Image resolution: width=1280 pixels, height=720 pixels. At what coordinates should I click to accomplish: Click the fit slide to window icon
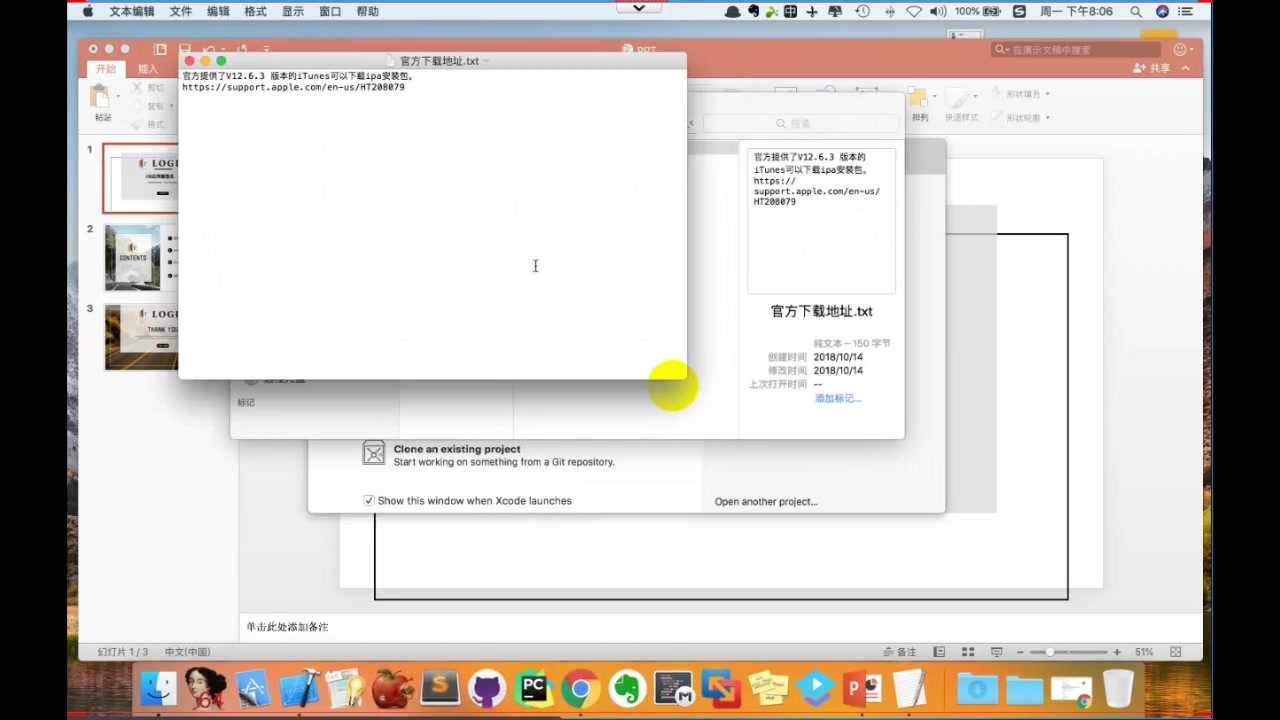point(1176,652)
